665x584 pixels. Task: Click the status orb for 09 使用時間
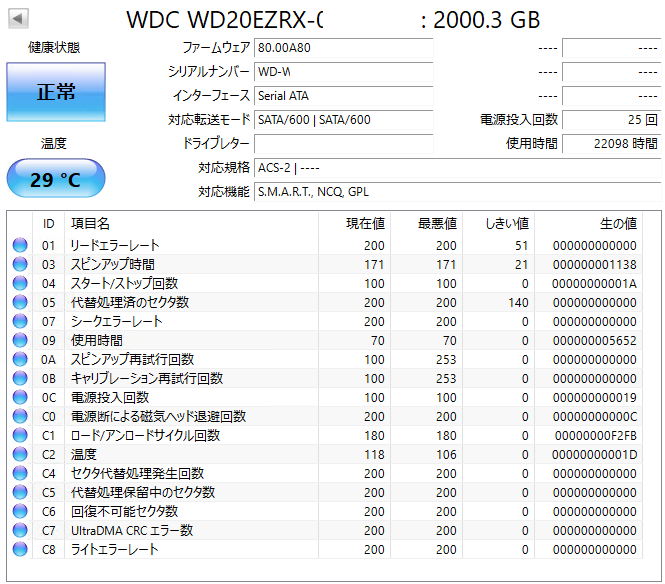[20, 340]
